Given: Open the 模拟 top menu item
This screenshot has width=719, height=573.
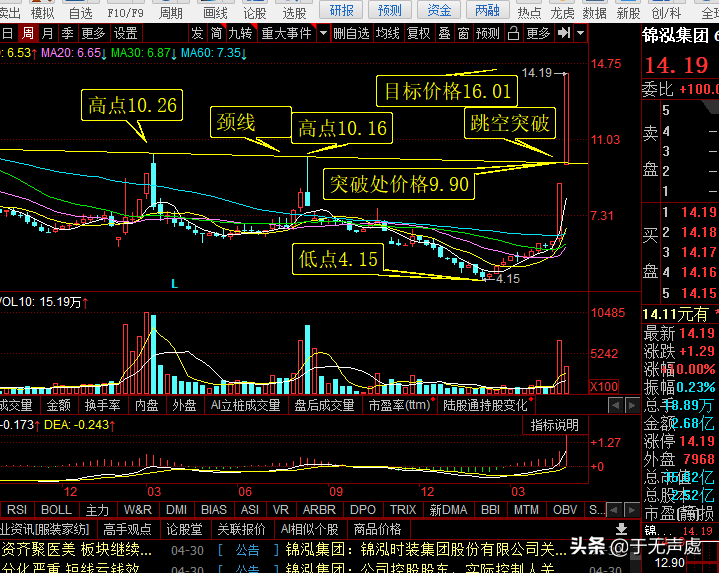Looking at the screenshot, I should pos(42,13).
